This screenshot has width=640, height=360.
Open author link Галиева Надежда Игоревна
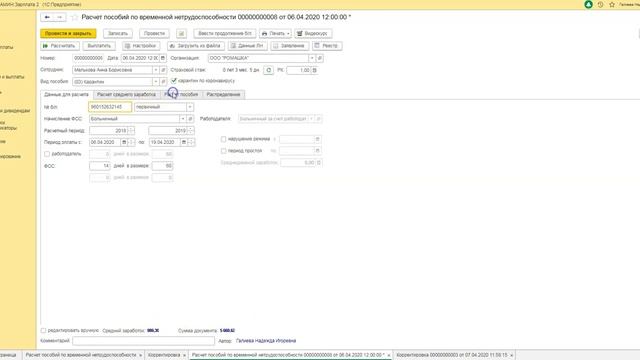click(266, 341)
